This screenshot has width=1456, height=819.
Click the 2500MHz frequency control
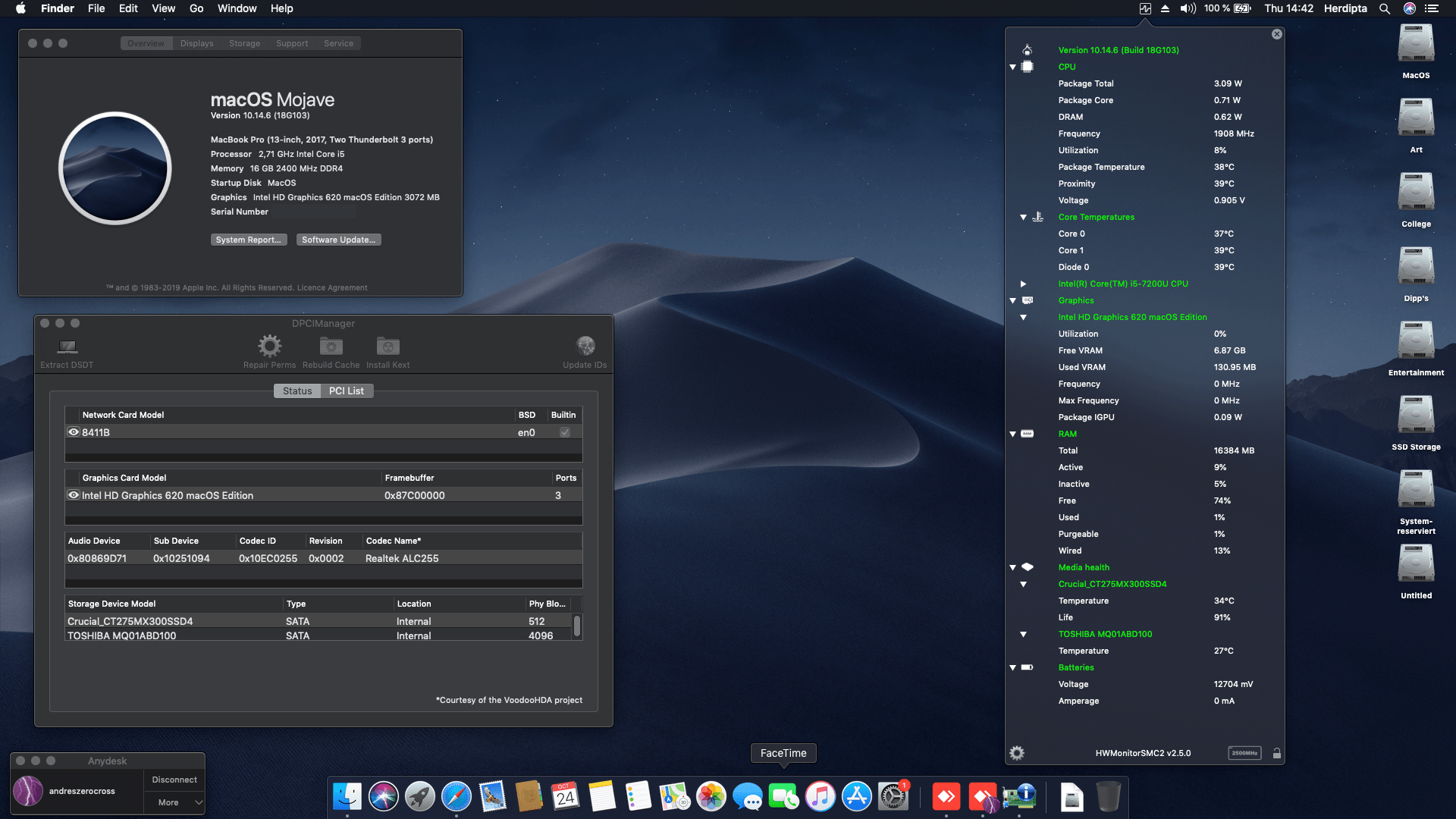[x=1246, y=752]
